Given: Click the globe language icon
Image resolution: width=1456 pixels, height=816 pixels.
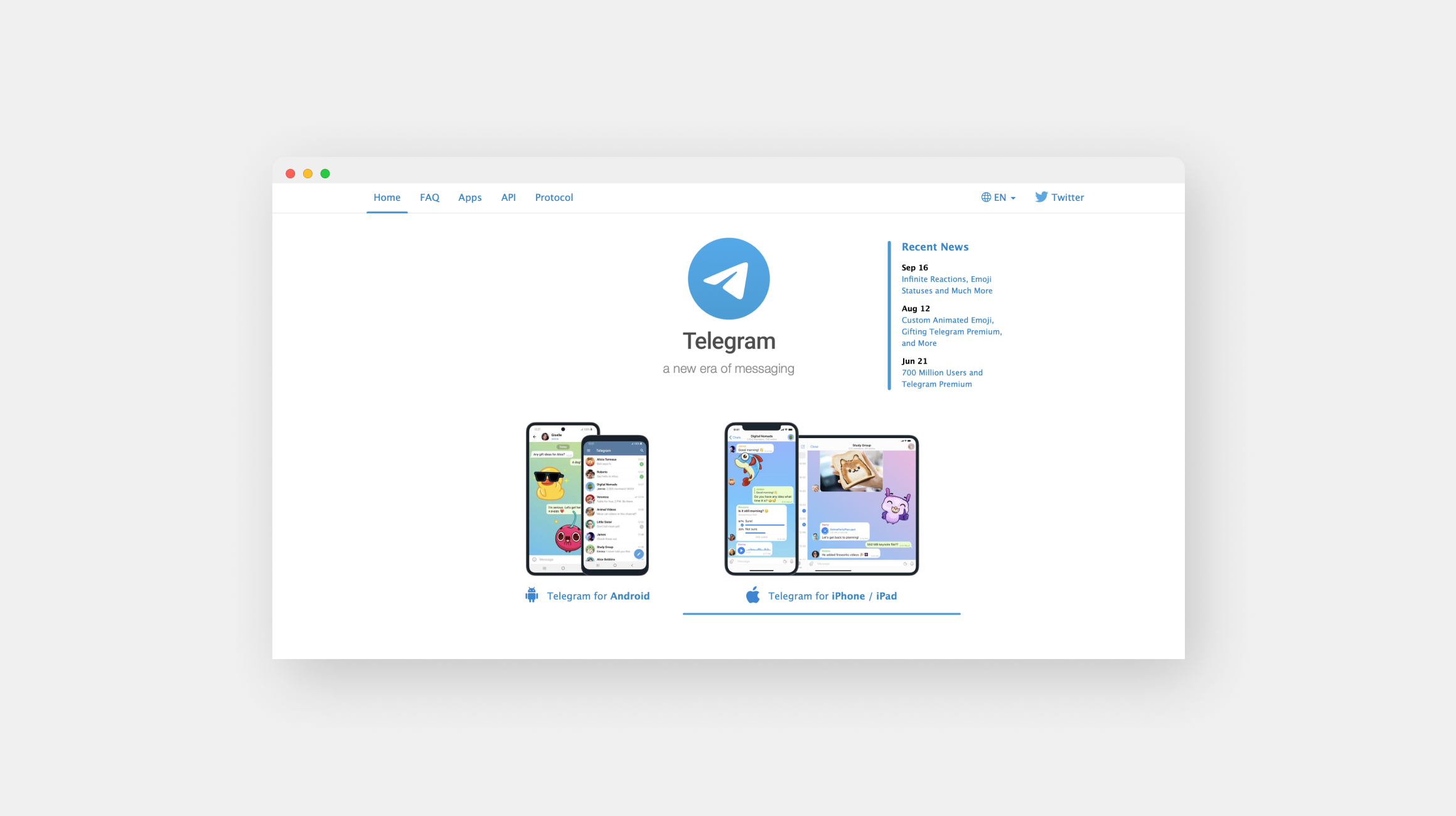Looking at the screenshot, I should (984, 197).
